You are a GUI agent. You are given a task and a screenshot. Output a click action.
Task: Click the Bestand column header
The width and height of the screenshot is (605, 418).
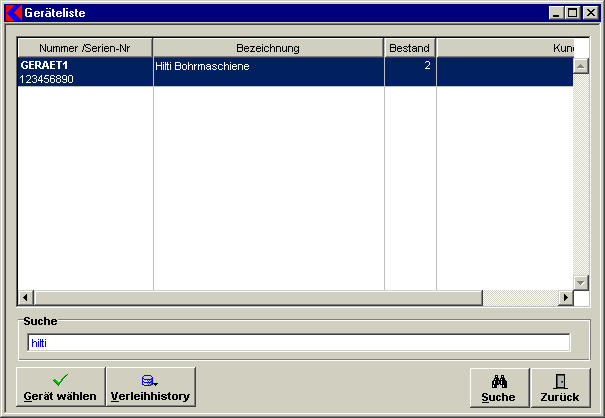pyautogui.click(x=409, y=48)
